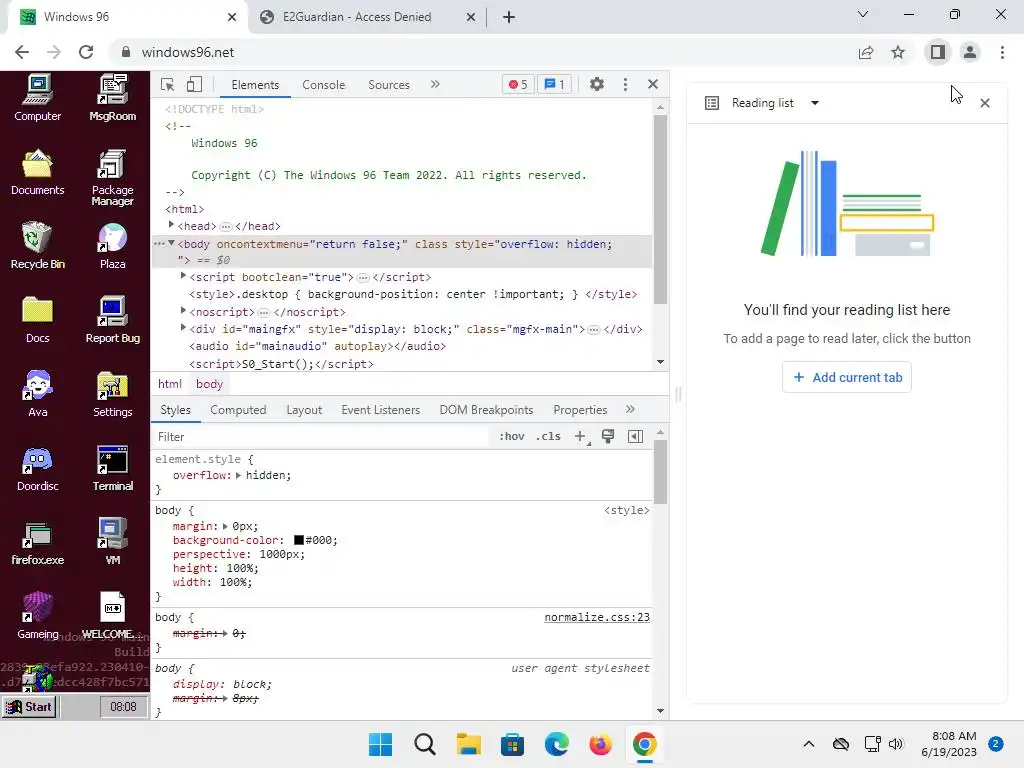Activate the DevTools element inspector tool

[x=168, y=84]
